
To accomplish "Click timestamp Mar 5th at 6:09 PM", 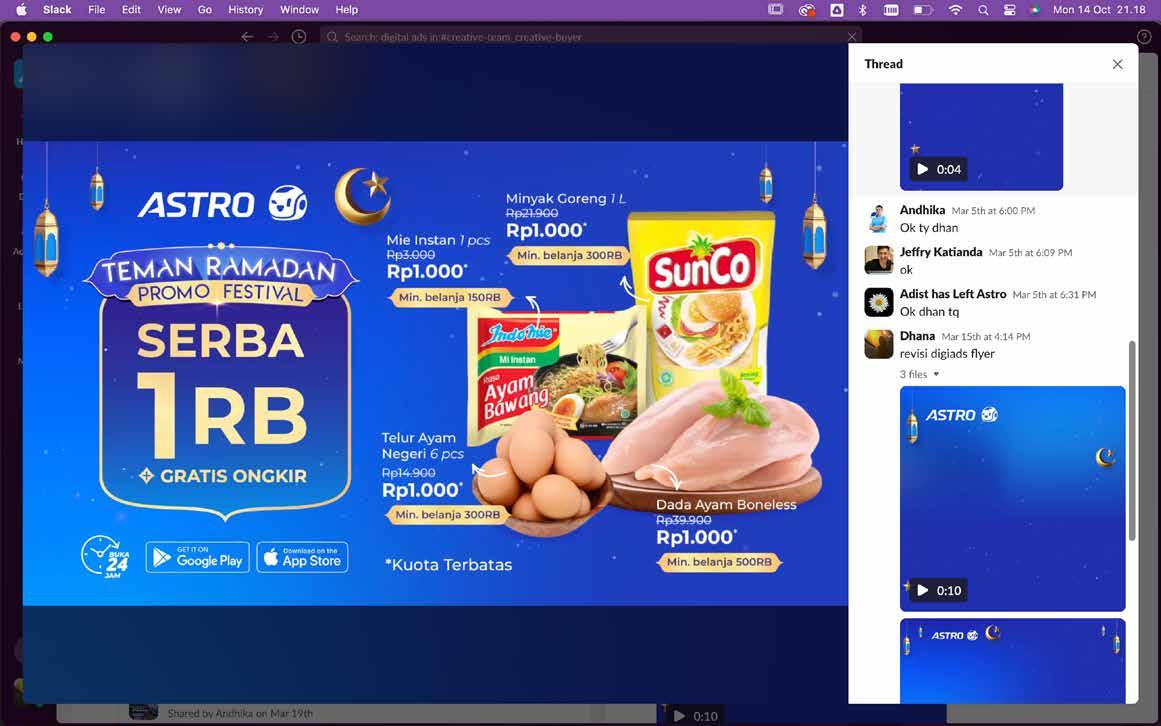I will tap(1030, 253).
